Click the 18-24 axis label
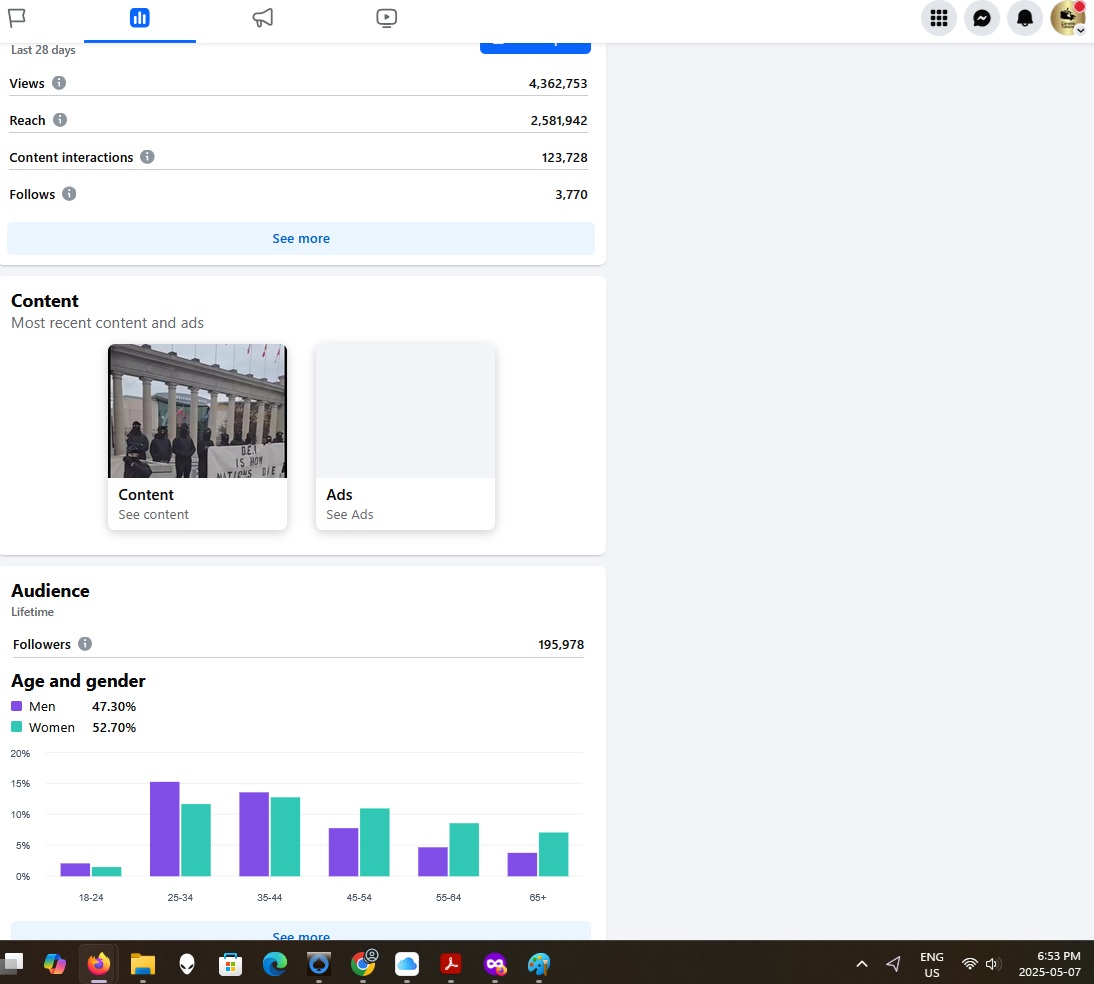Viewport: 1094px width, 984px height. (x=91, y=897)
